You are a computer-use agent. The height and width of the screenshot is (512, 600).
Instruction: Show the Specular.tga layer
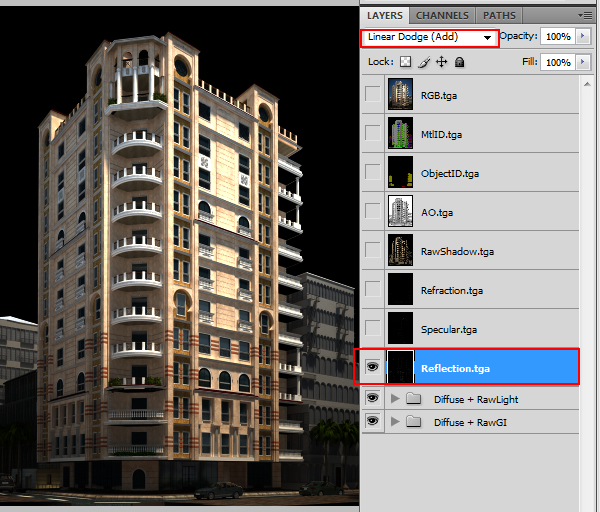tap(373, 328)
